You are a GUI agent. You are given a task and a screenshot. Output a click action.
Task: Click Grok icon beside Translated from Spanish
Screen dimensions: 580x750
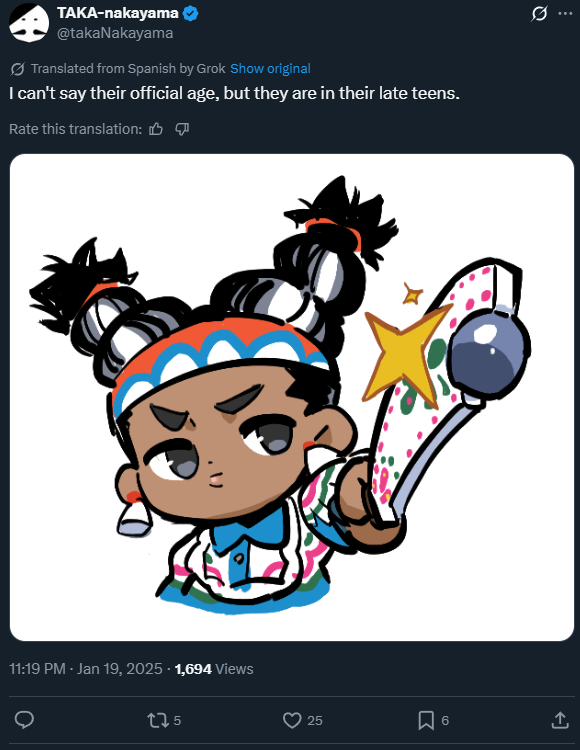17,69
